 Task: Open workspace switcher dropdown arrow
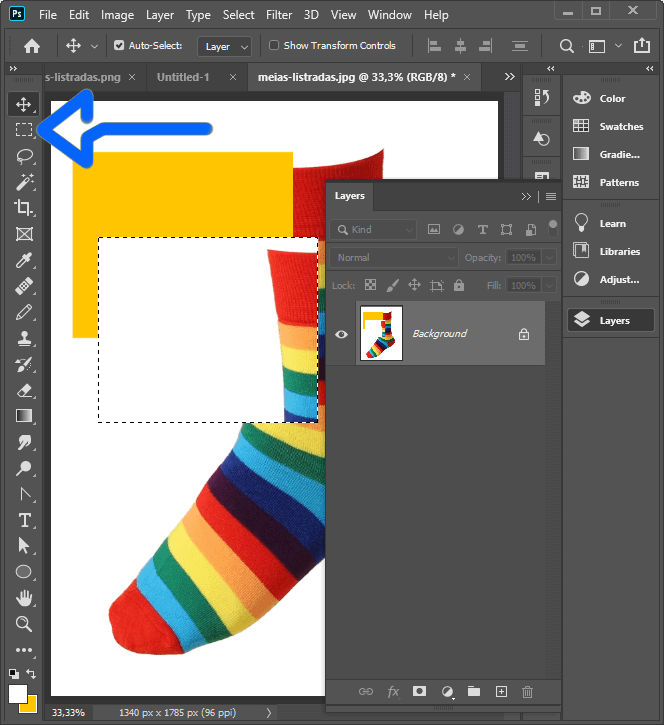[x=618, y=46]
